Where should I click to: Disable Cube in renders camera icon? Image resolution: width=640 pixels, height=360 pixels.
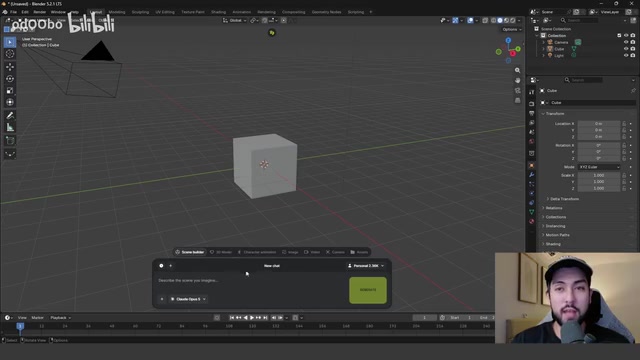coord(633,49)
